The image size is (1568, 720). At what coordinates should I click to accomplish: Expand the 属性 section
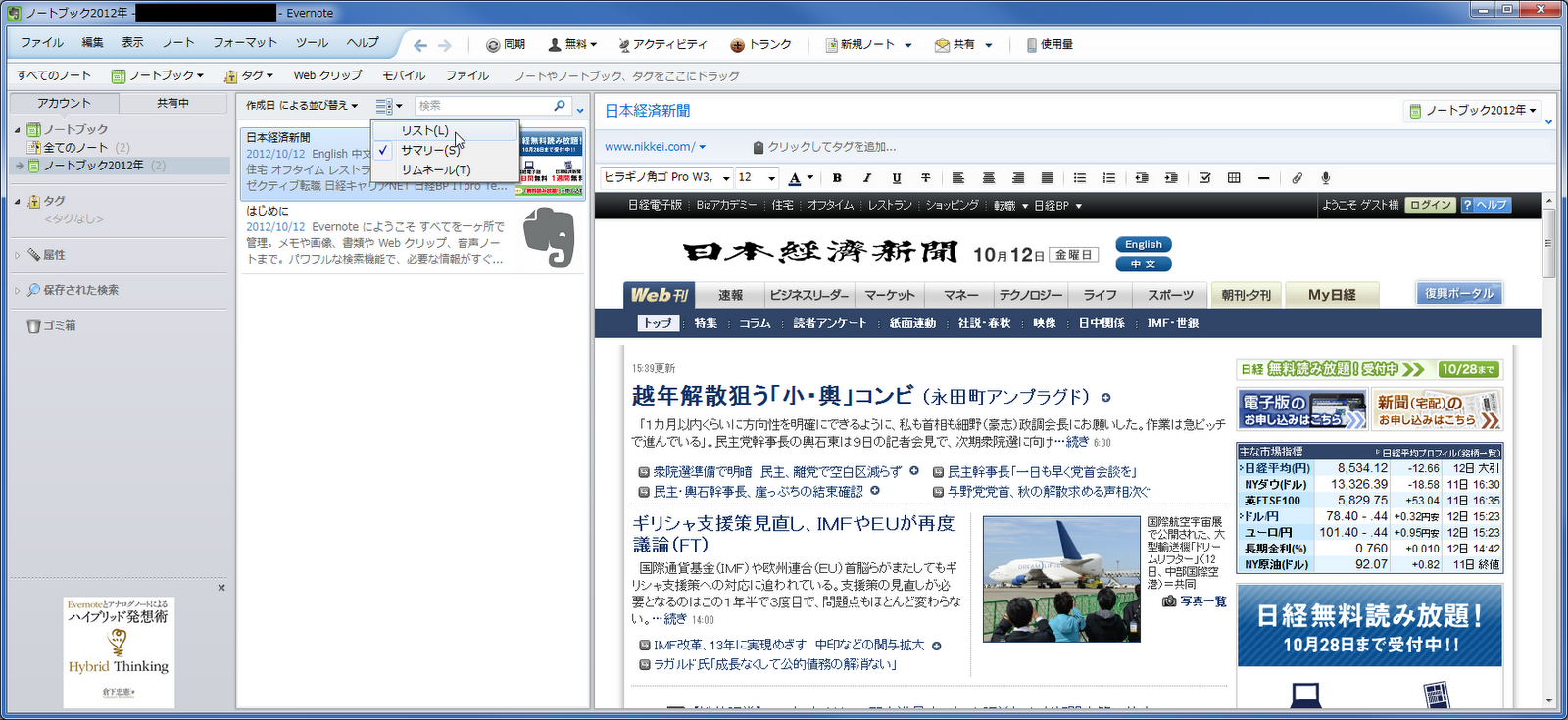(x=17, y=255)
